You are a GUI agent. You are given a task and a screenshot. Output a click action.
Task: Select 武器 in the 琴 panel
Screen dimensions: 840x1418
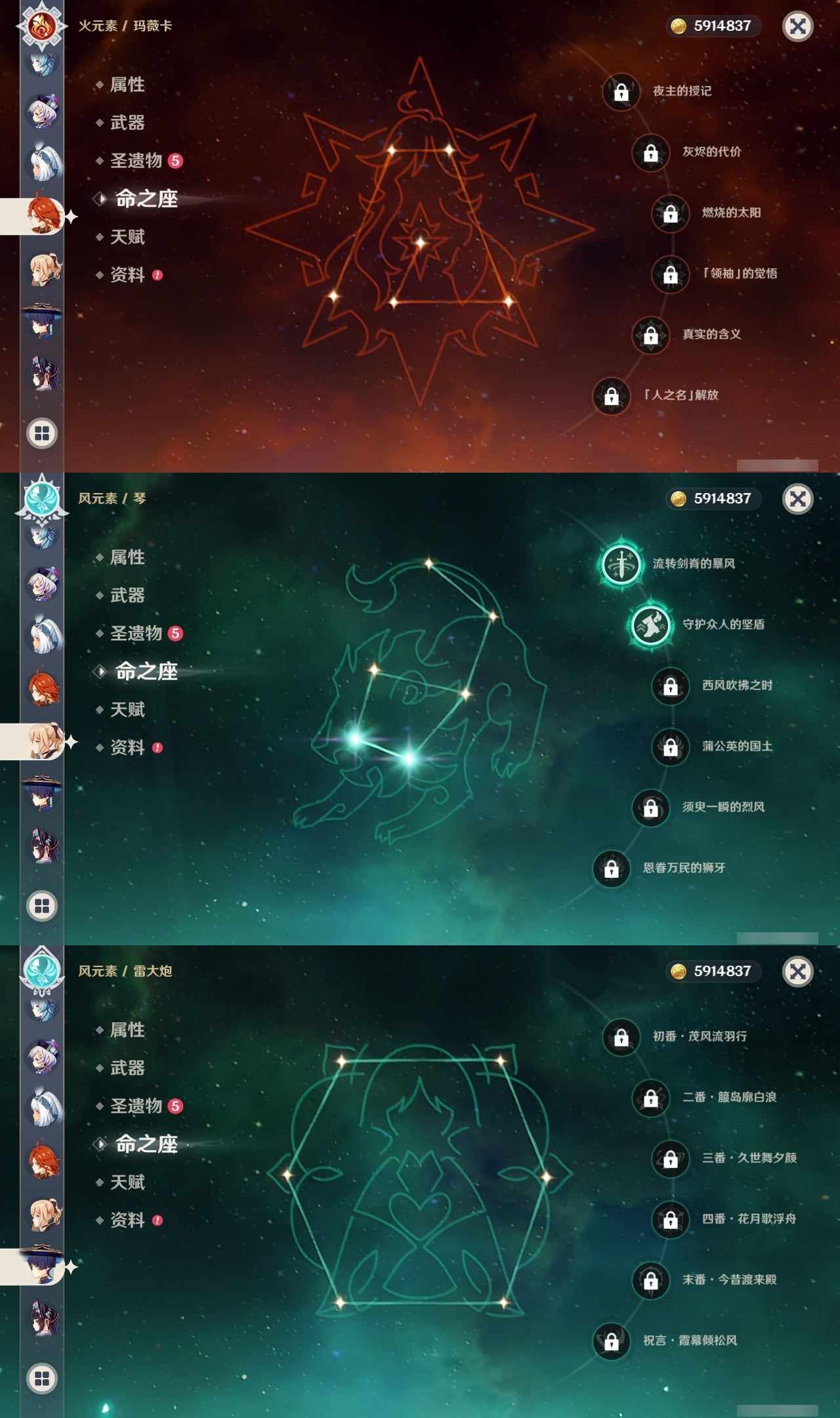coord(127,595)
